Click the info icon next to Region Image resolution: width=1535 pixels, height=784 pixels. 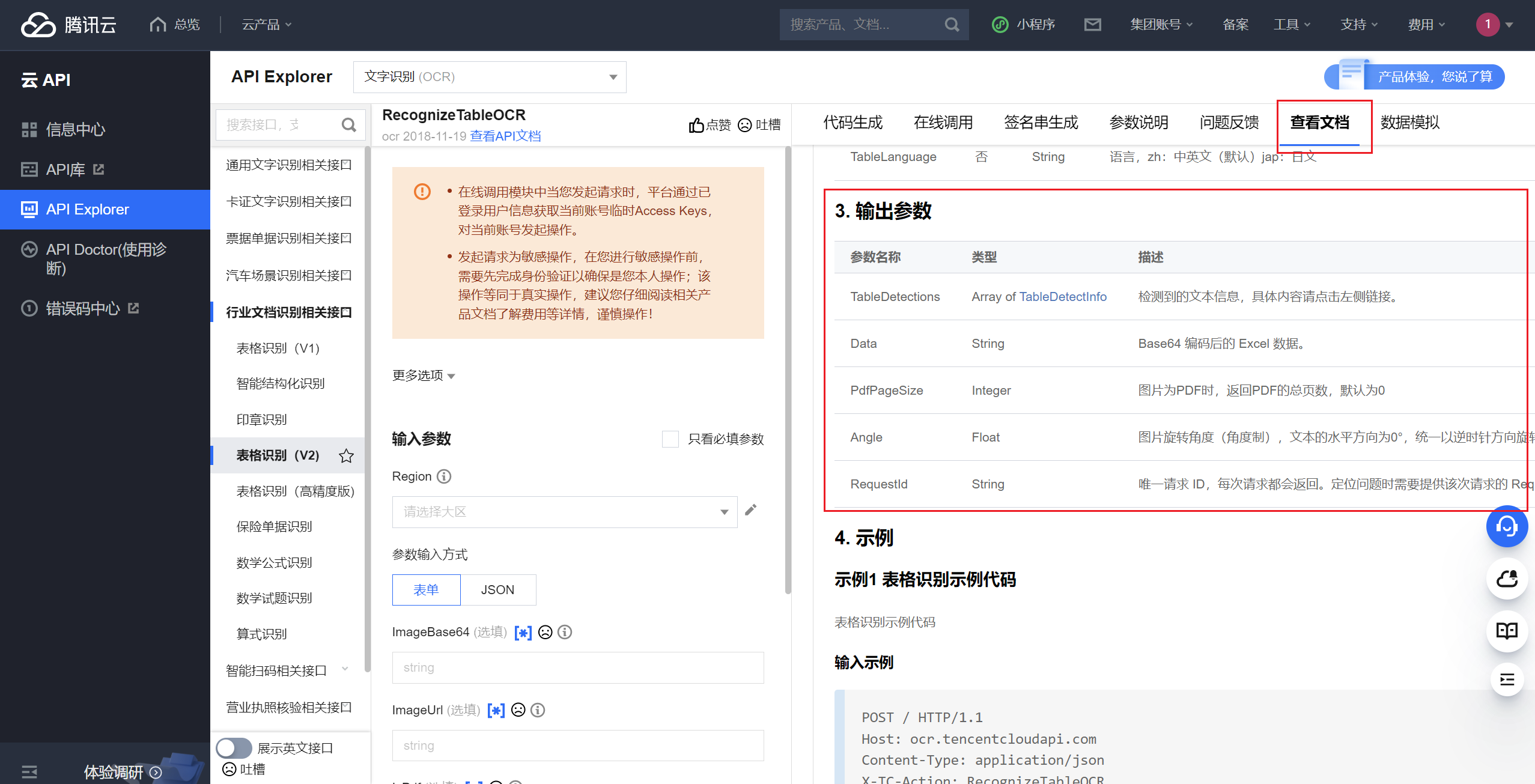(444, 476)
